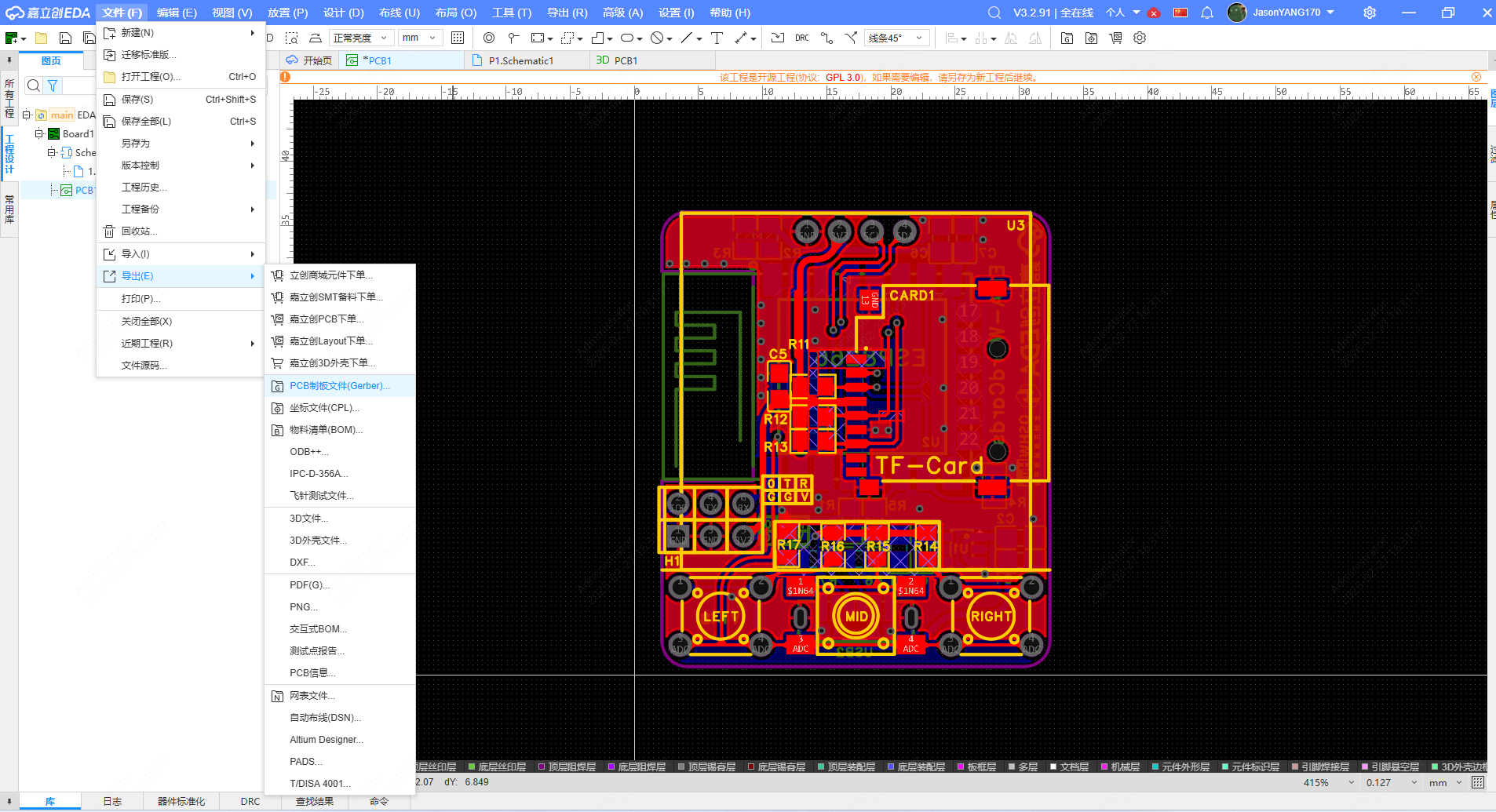Expand the 415% zoom level dropdown
This screenshot has width=1496, height=812.
click(x=1351, y=782)
